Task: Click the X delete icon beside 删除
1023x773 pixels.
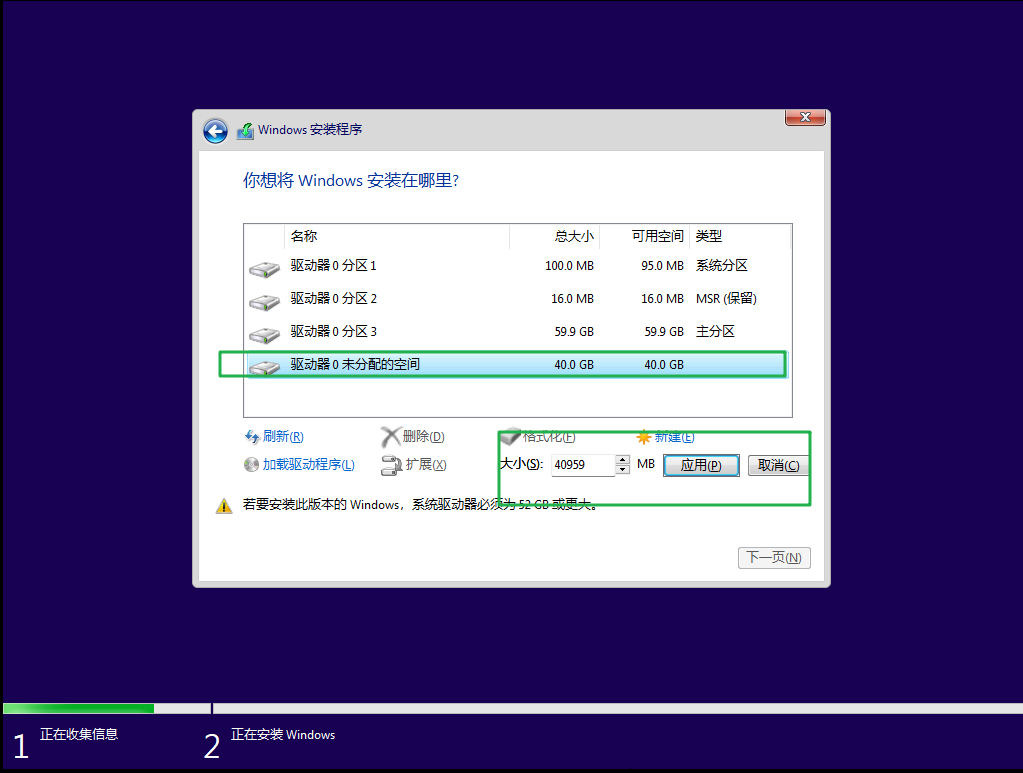Action: 390,436
